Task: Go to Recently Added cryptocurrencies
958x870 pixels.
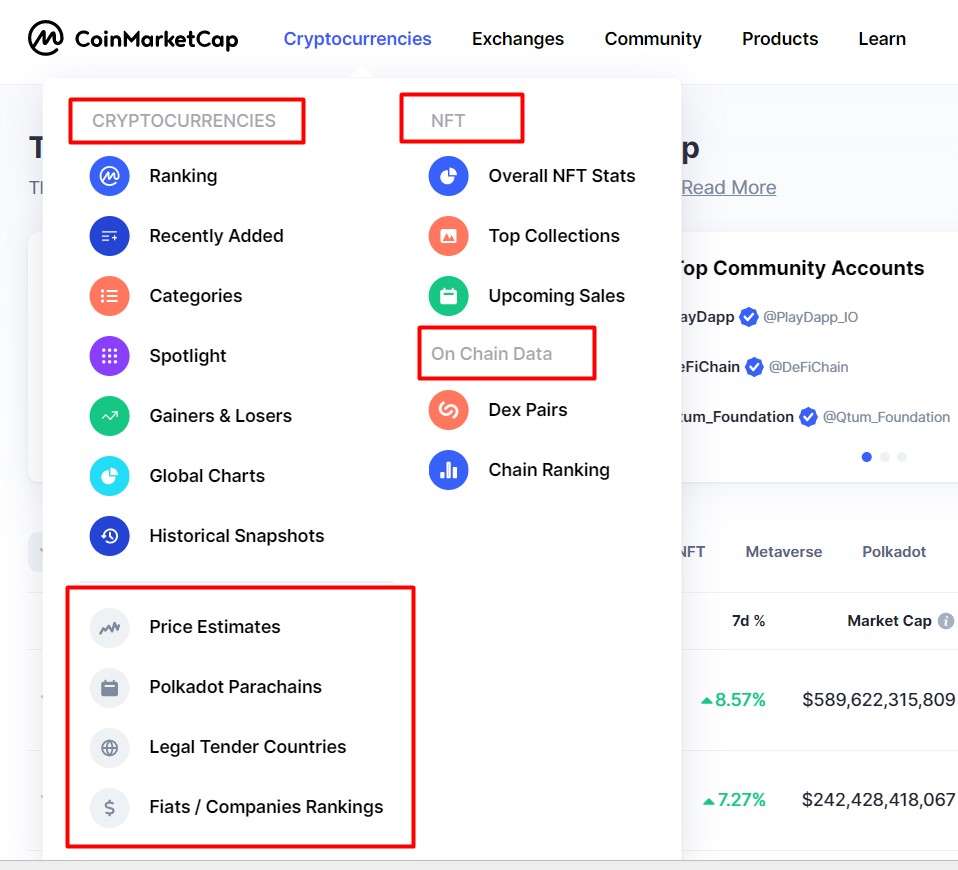Action: [x=216, y=236]
